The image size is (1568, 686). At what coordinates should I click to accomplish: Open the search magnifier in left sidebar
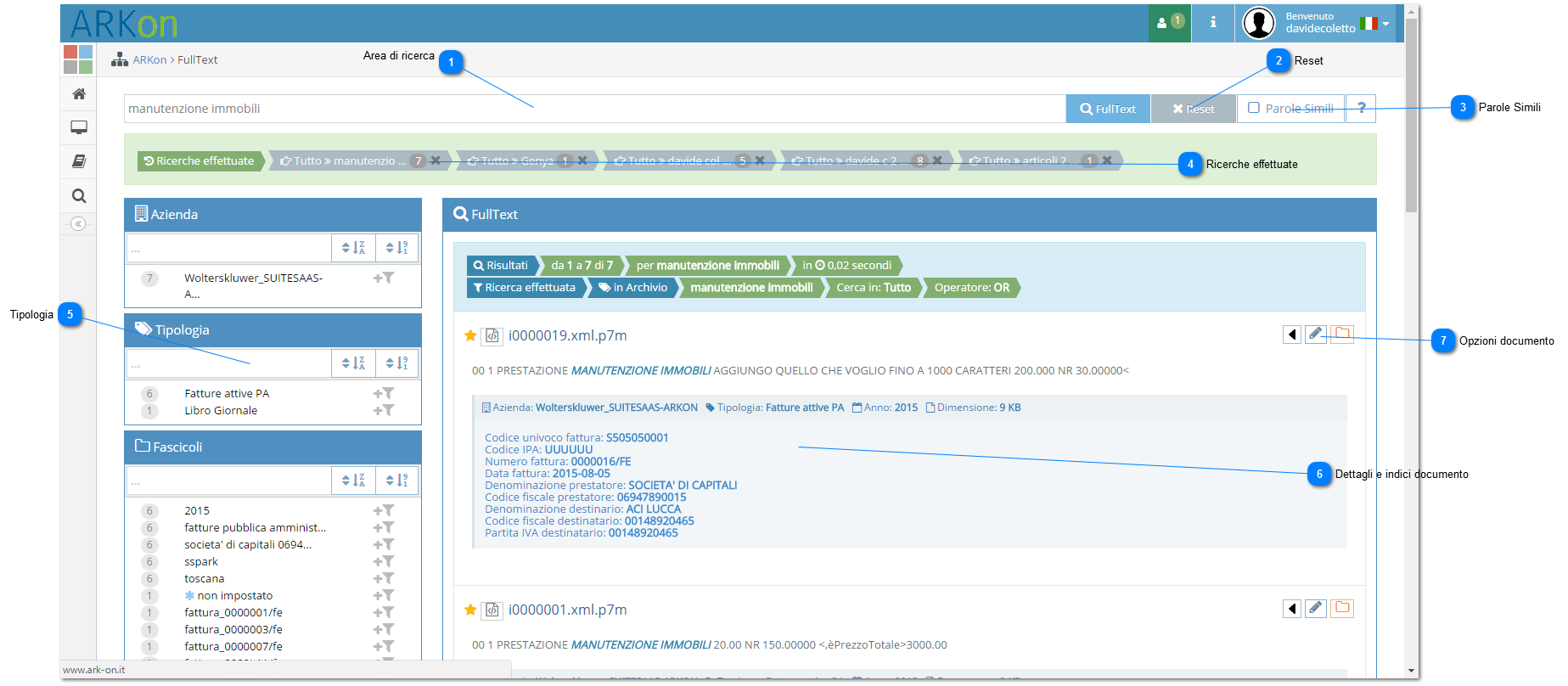(x=79, y=196)
